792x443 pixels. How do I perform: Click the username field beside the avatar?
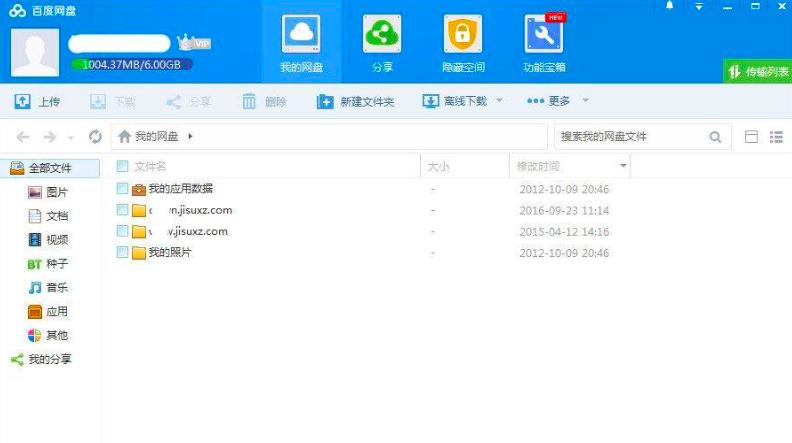[x=120, y=43]
